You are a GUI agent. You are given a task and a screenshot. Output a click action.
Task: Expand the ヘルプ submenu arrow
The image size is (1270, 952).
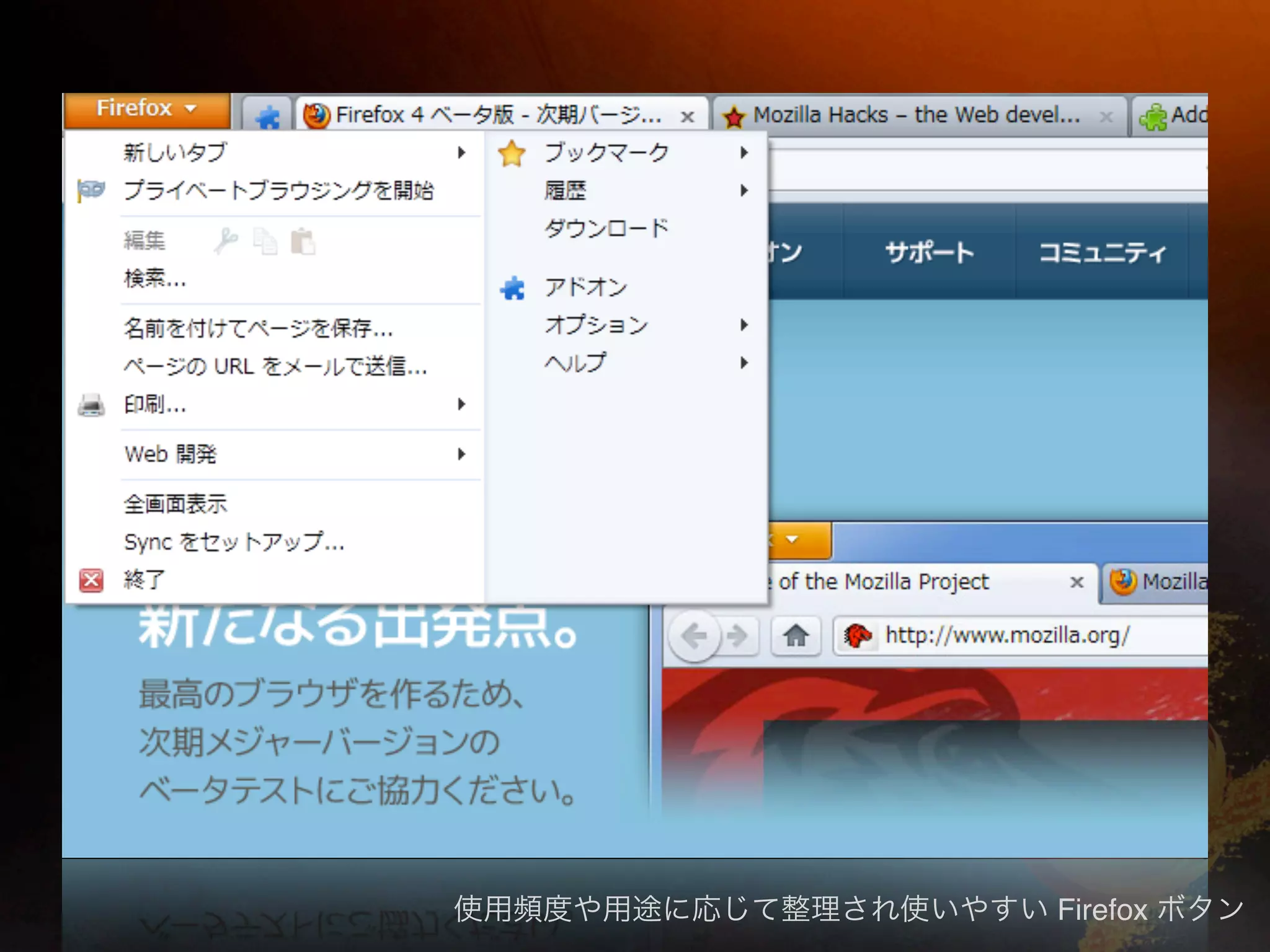[x=744, y=363]
